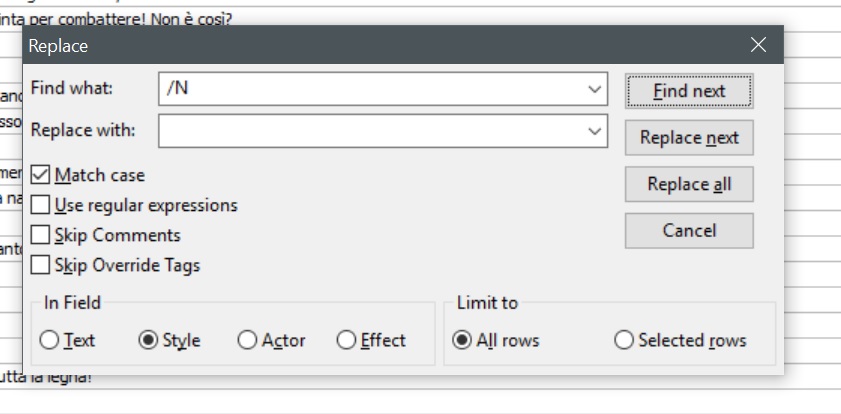This screenshot has height=414, width=841.
Task: Toggle the Skip Comments checkbox
Action: point(41,235)
